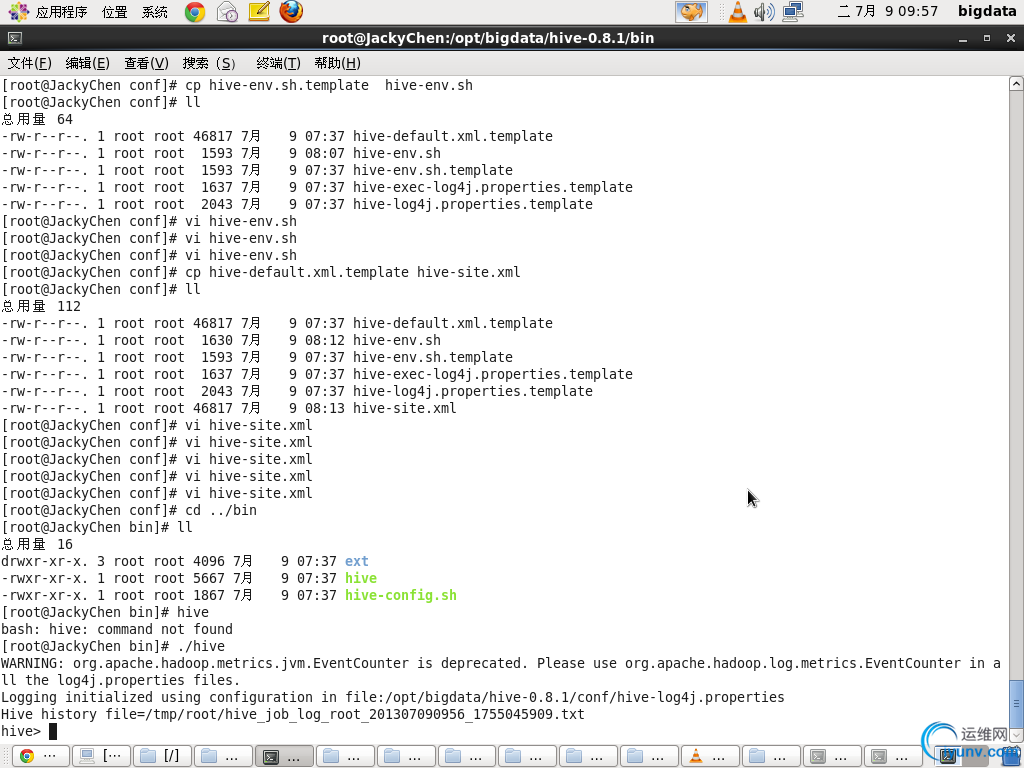The width and height of the screenshot is (1024, 768).
Task: Open the 终端(T) menu
Action: click(x=278, y=63)
